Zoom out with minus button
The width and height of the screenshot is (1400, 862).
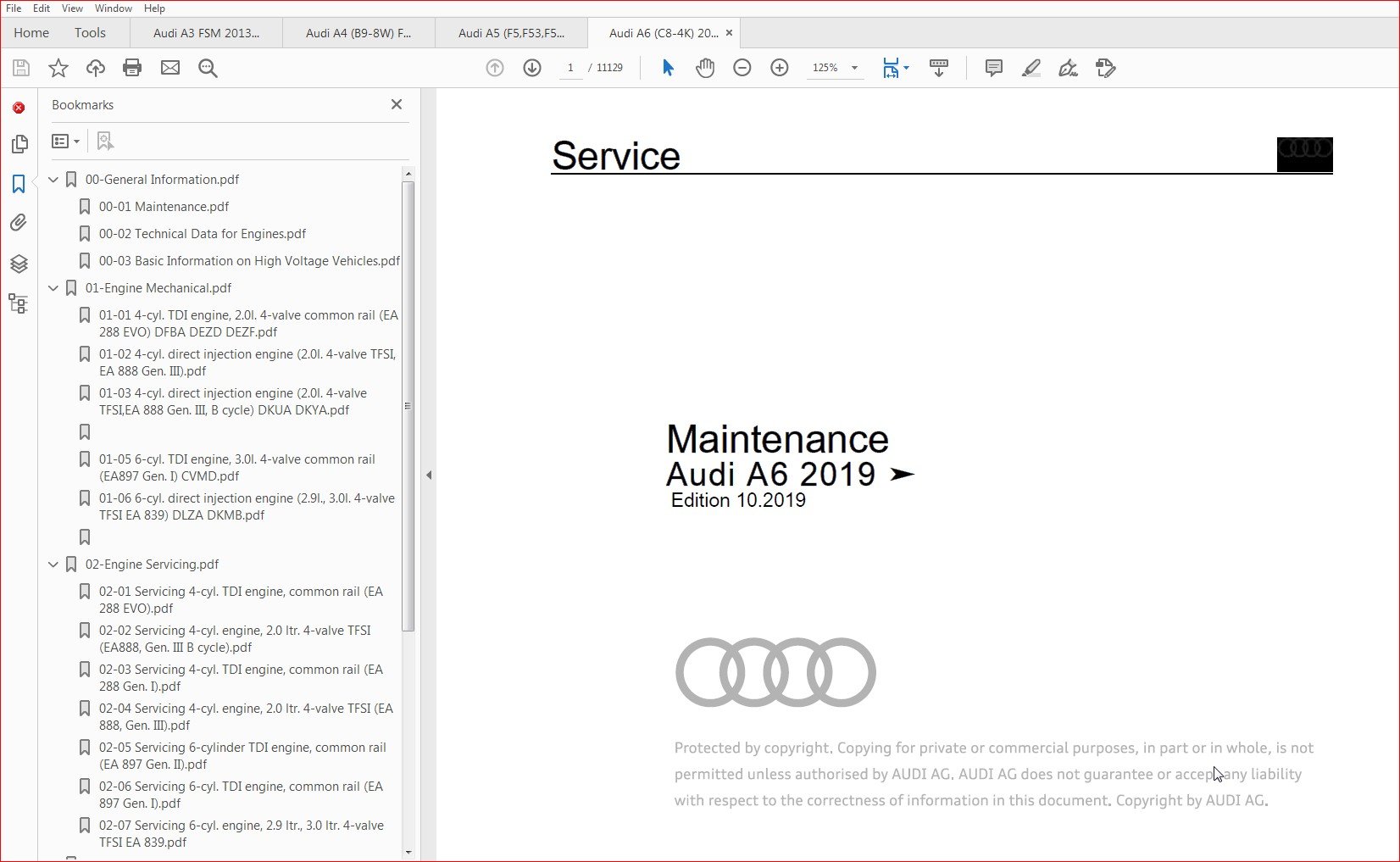(742, 68)
